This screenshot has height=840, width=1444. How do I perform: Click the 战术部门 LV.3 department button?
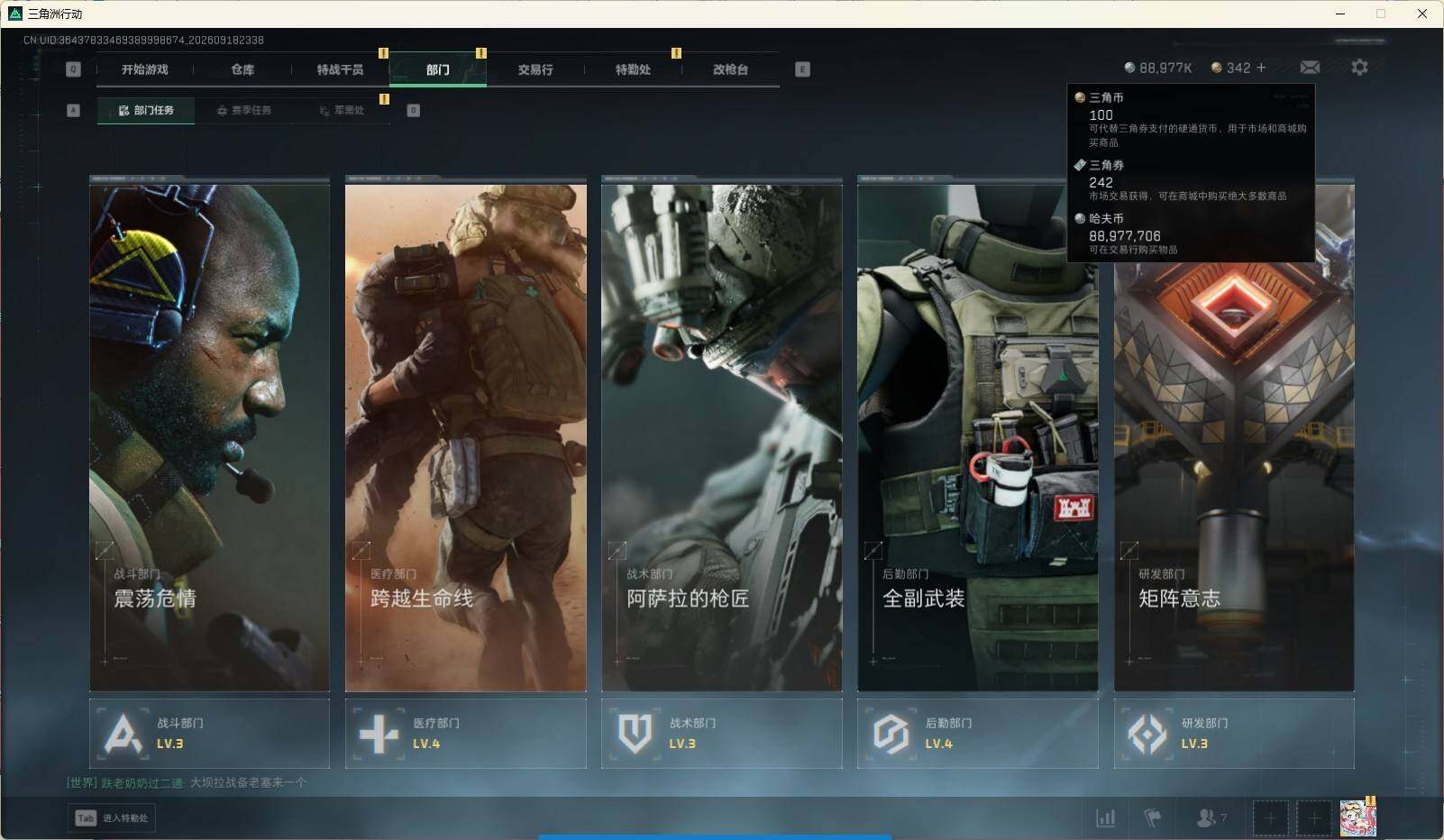pos(722,734)
